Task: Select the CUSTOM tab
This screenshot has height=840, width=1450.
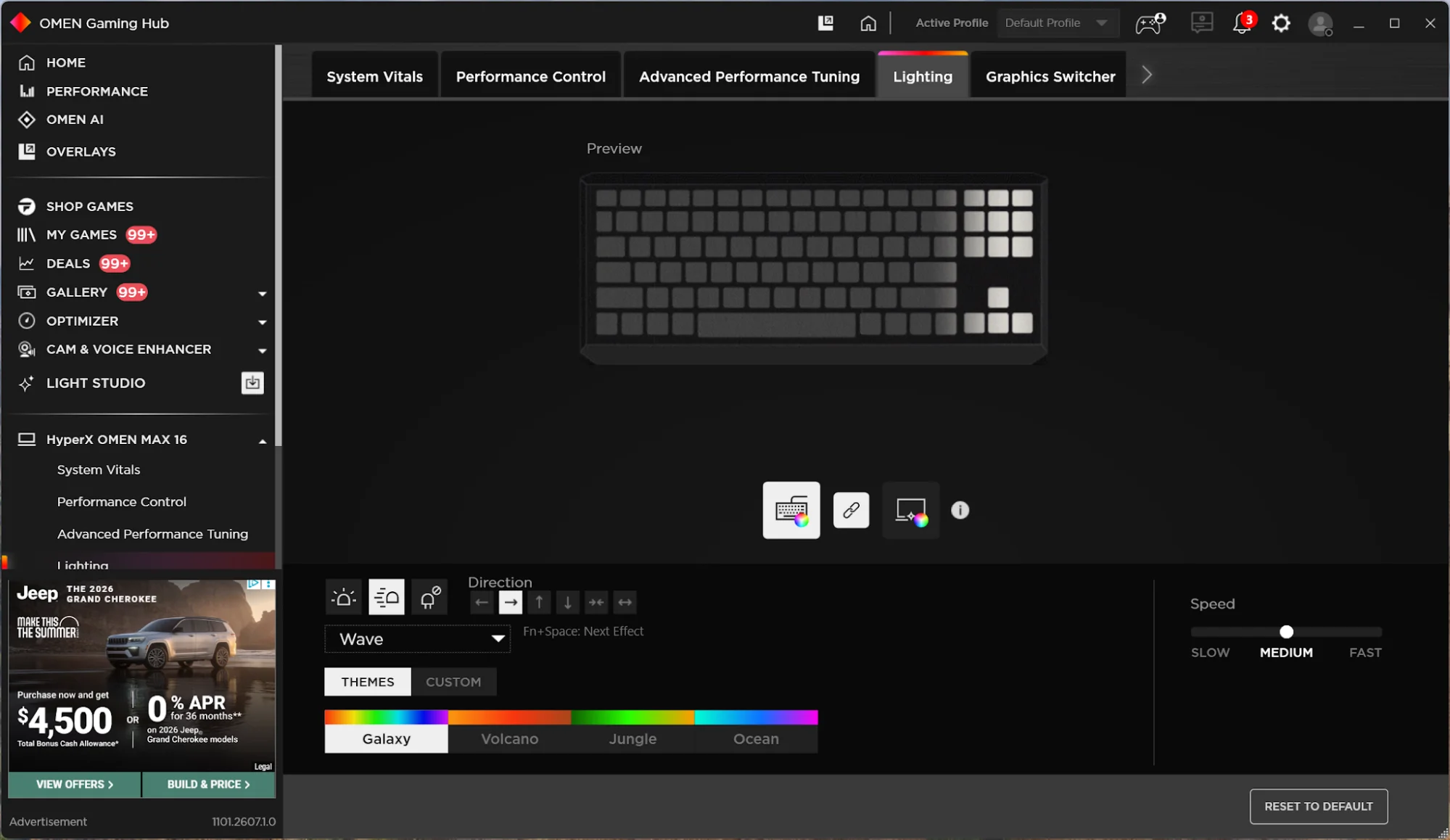Action: (453, 682)
